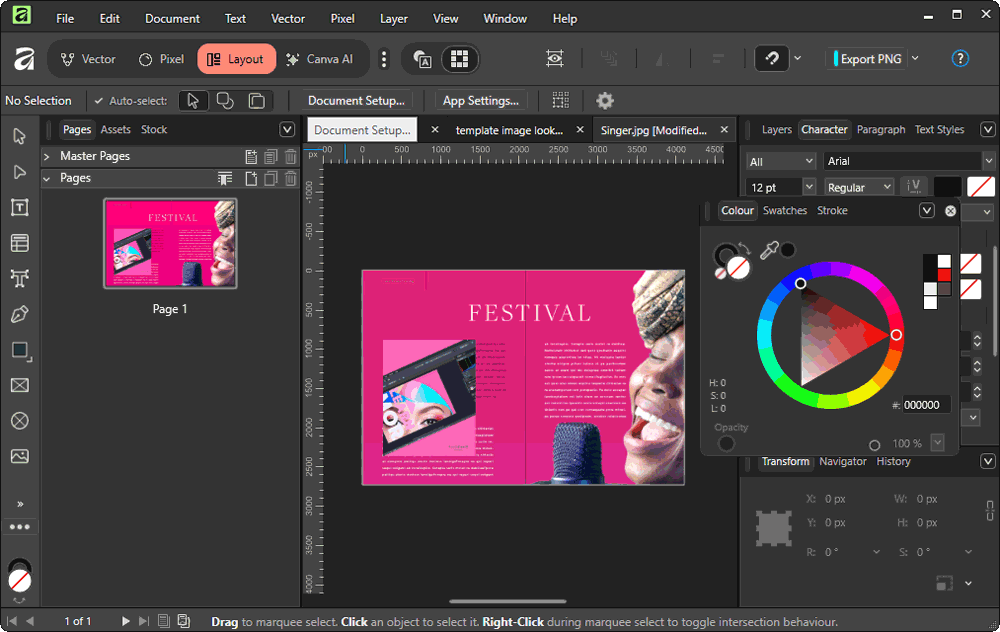Pick the colour picker eyedropper icon

click(768, 250)
